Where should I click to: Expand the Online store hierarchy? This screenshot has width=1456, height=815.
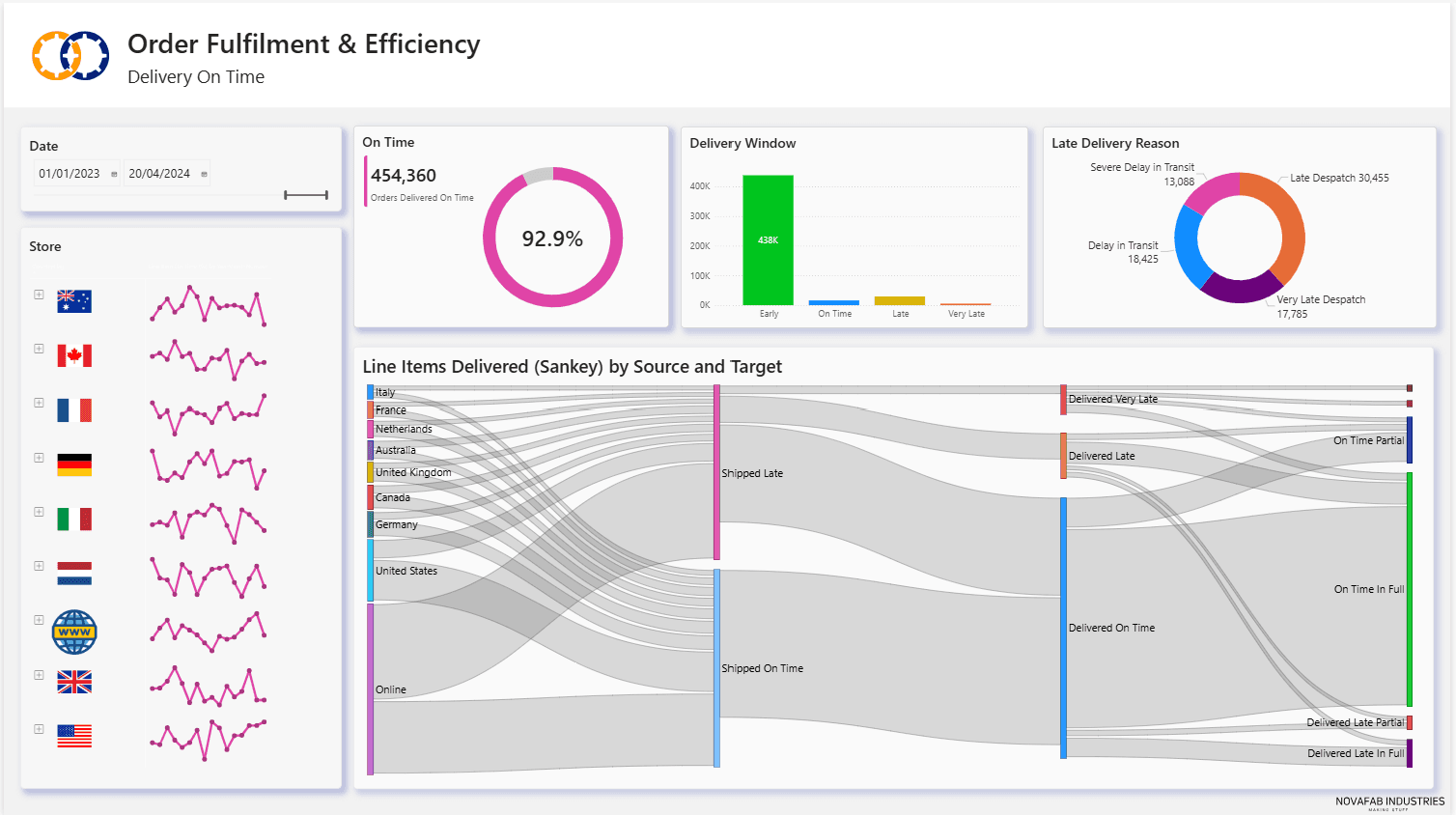(39, 620)
